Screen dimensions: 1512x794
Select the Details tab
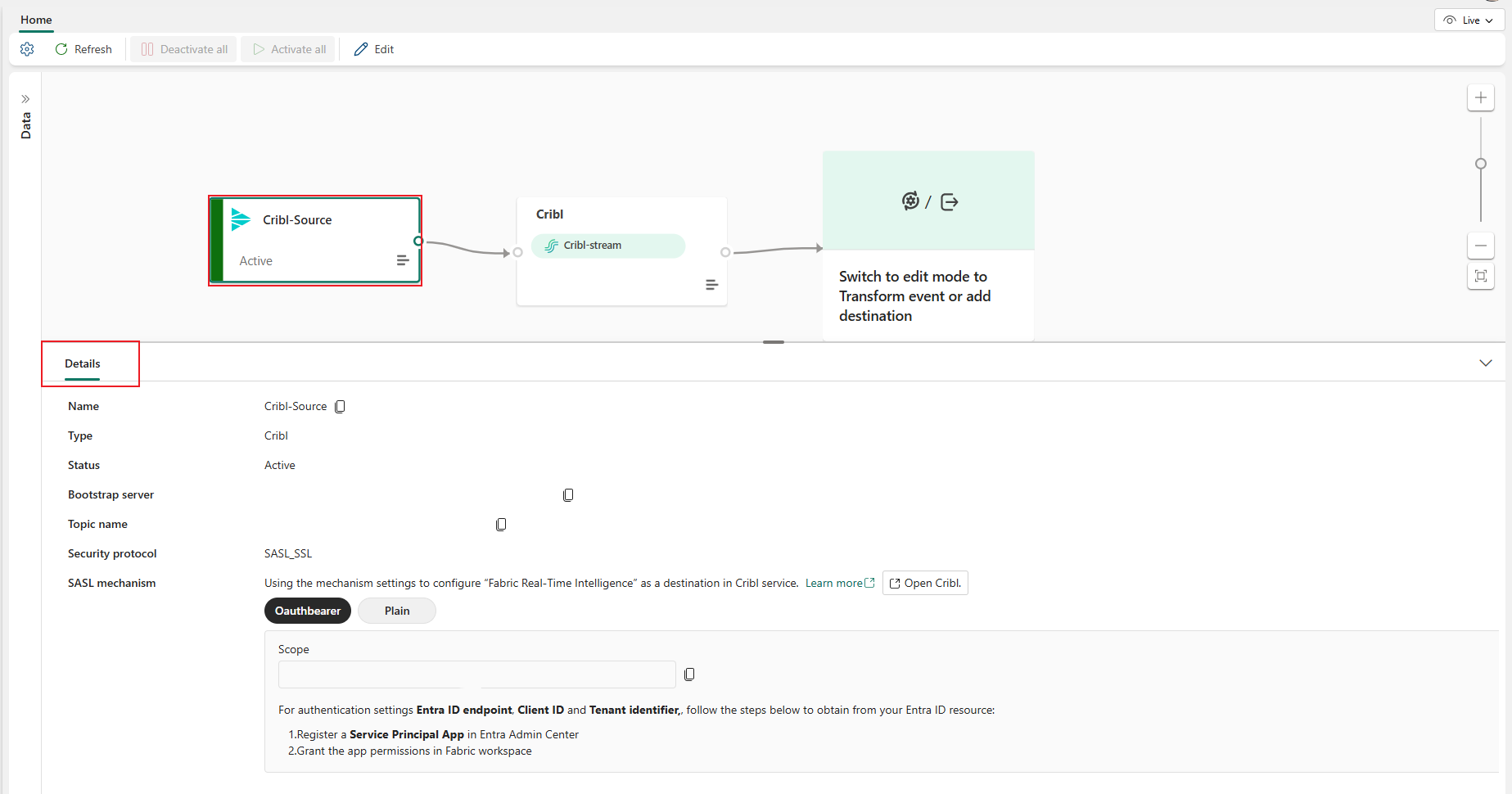[x=83, y=363]
